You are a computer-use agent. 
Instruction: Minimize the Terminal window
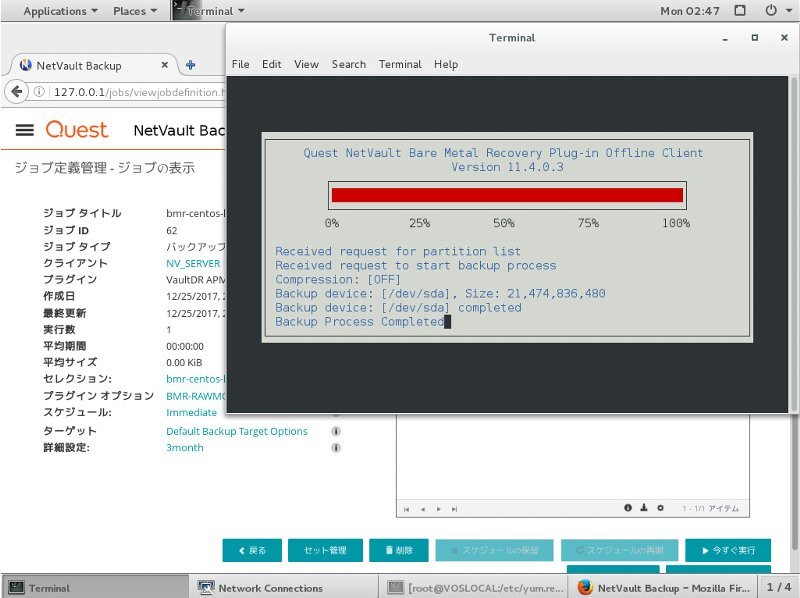click(x=725, y=39)
